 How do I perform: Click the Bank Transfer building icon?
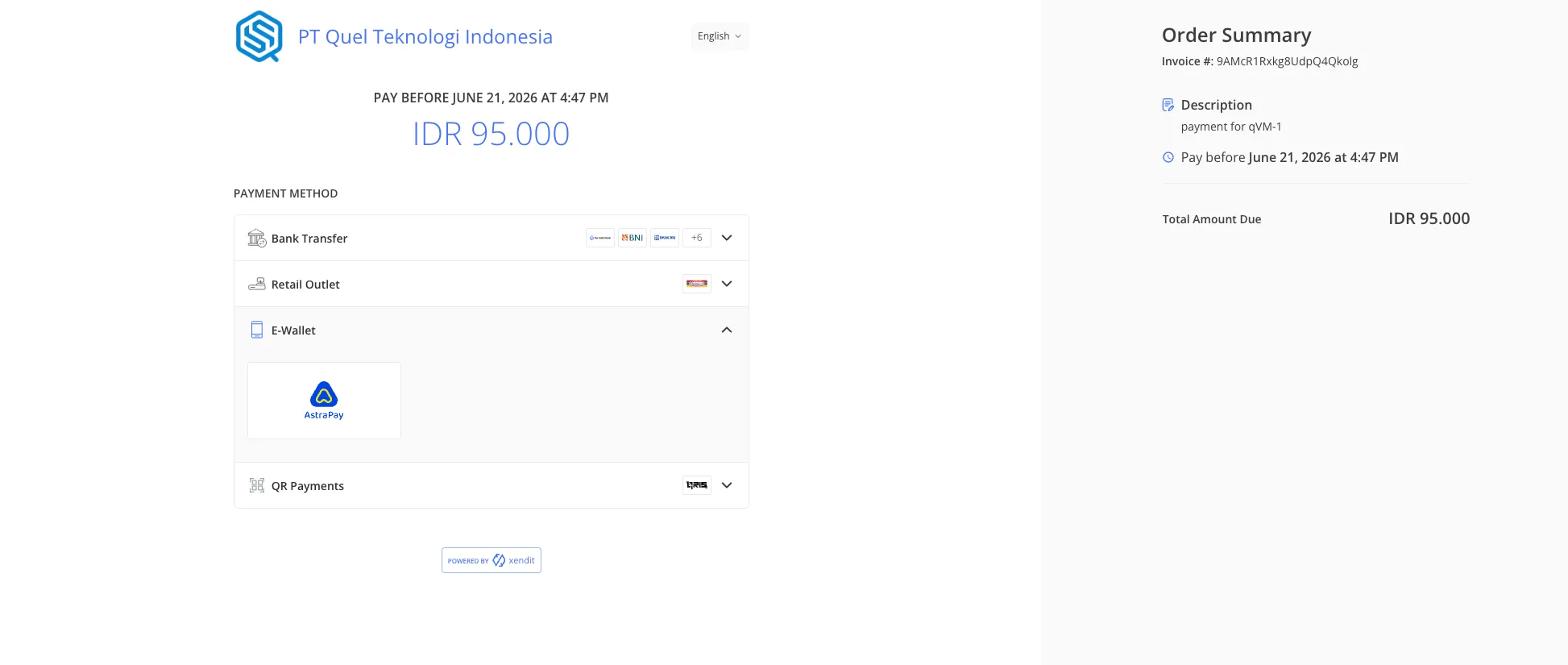(256, 238)
